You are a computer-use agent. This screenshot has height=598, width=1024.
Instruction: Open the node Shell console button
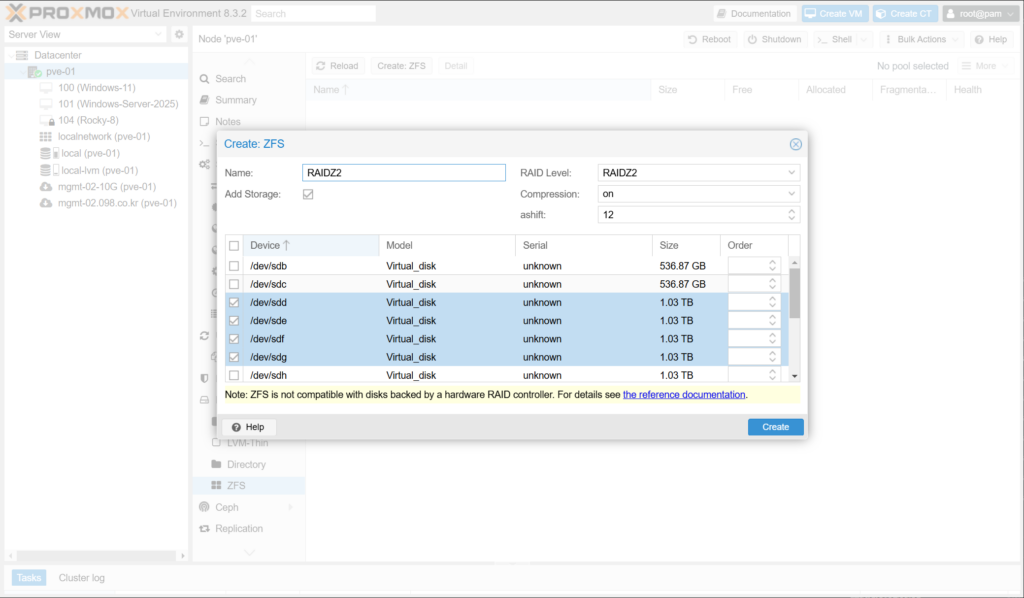(x=834, y=39)
